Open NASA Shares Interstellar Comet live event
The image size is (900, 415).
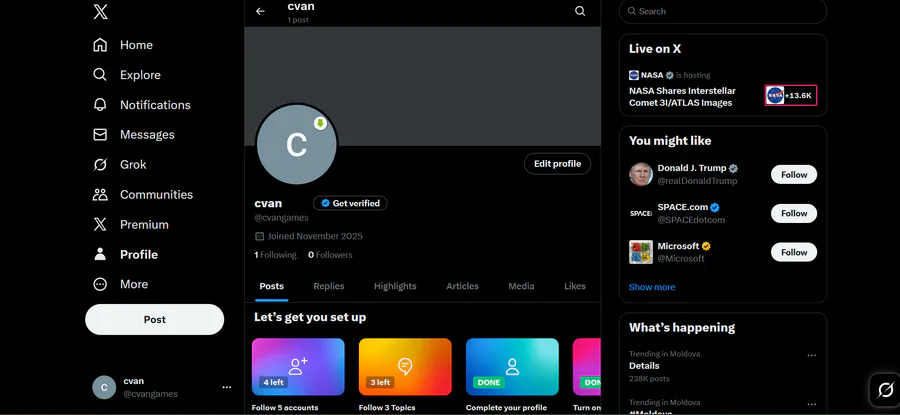pyautogui.click(x=682, y=97)
